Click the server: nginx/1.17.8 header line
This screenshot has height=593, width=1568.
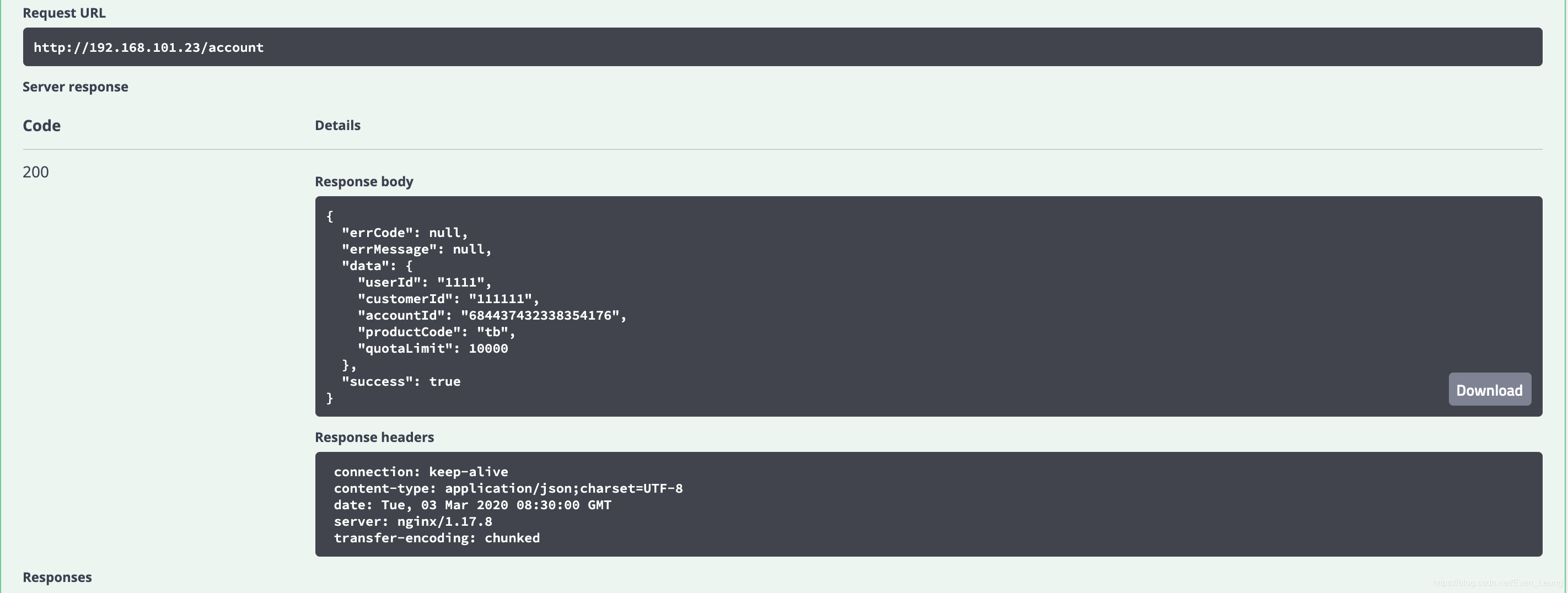coord(413,522)
